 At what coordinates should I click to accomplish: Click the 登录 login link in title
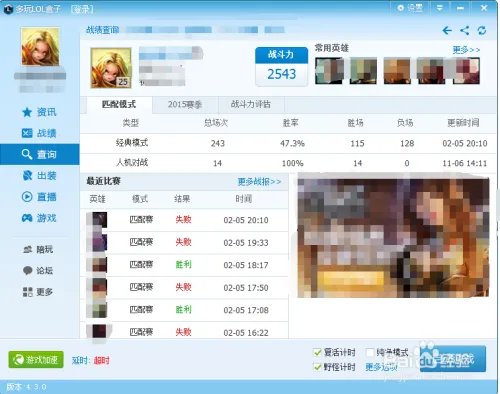82,9
